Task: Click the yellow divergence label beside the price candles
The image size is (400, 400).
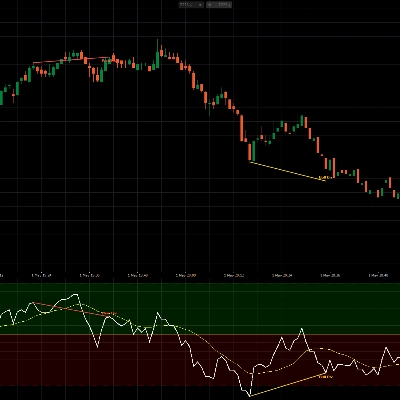Action: [x=325, y=178]
